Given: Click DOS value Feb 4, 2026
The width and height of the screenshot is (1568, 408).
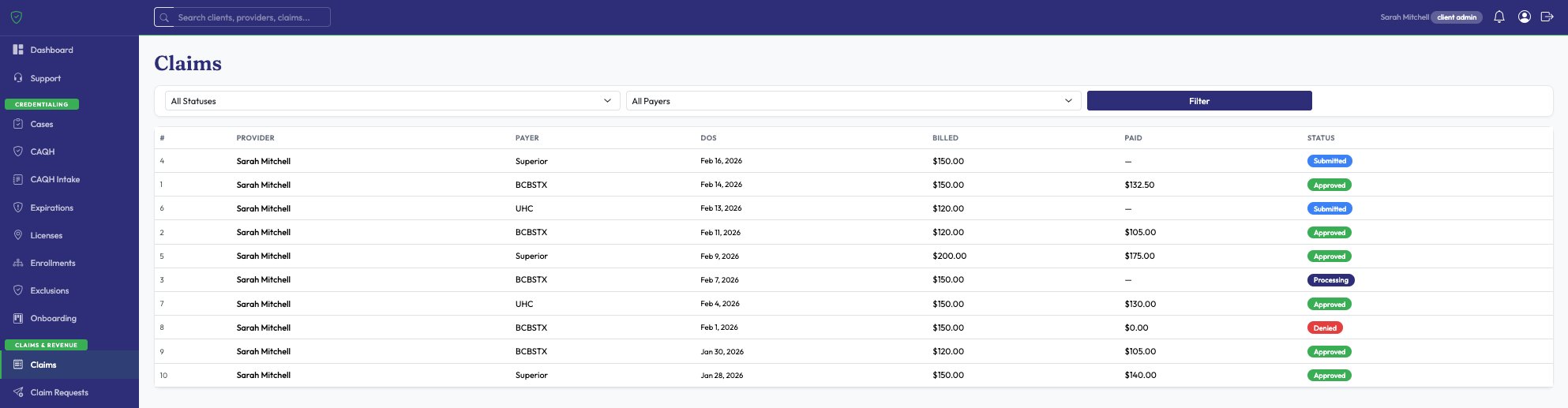Looking at the screenshot, I should pyautogui.click(x=719, y=304).
